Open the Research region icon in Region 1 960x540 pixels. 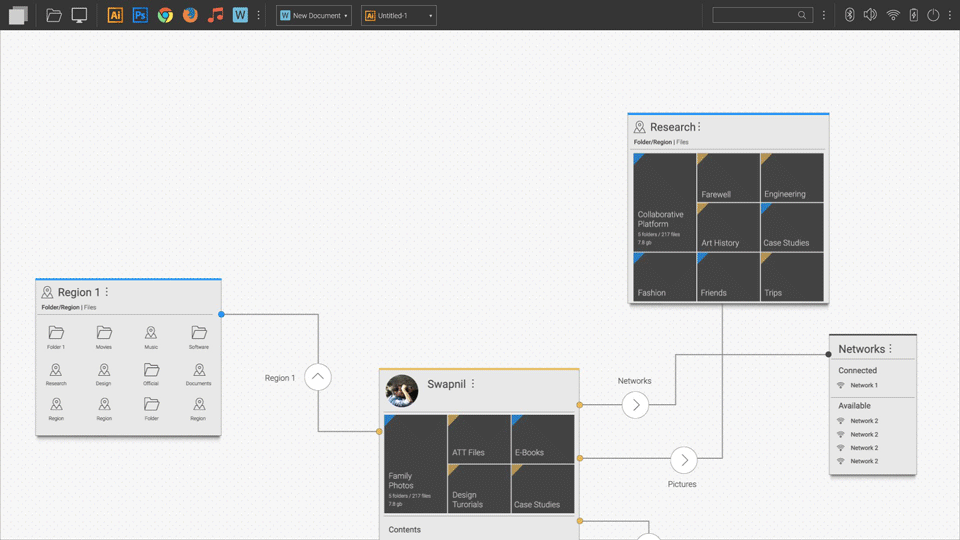pos(56,374)
